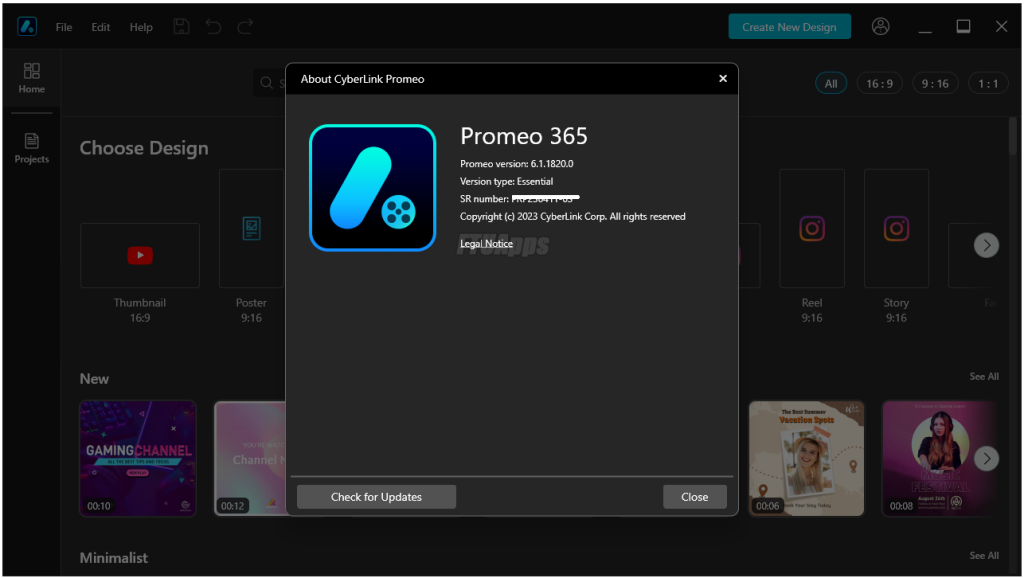Viewport: 1024px width, 578px height.
Task: Click next arrow in New templates row
Action: click(986, 458)
